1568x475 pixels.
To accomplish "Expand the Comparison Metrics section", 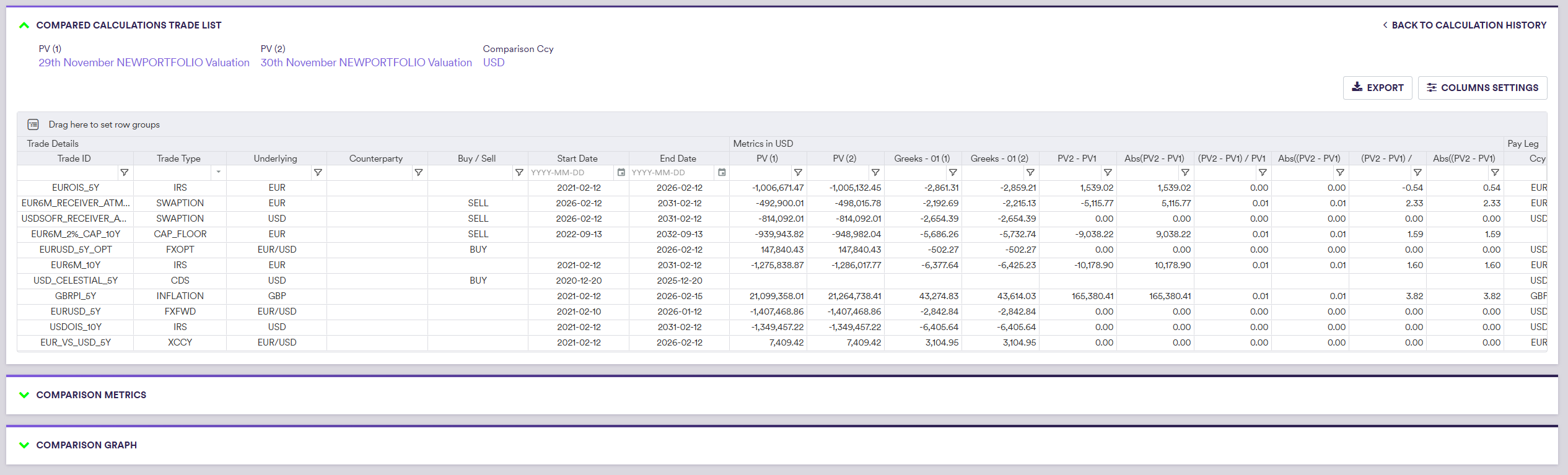I will pos(24,395).
